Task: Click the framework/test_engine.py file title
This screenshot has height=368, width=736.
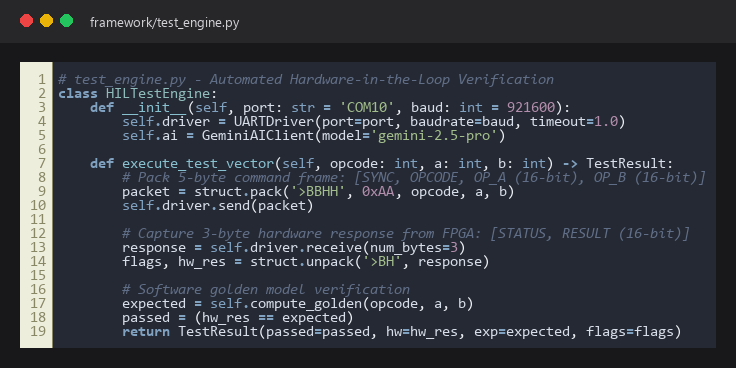Action: (164, 23)
